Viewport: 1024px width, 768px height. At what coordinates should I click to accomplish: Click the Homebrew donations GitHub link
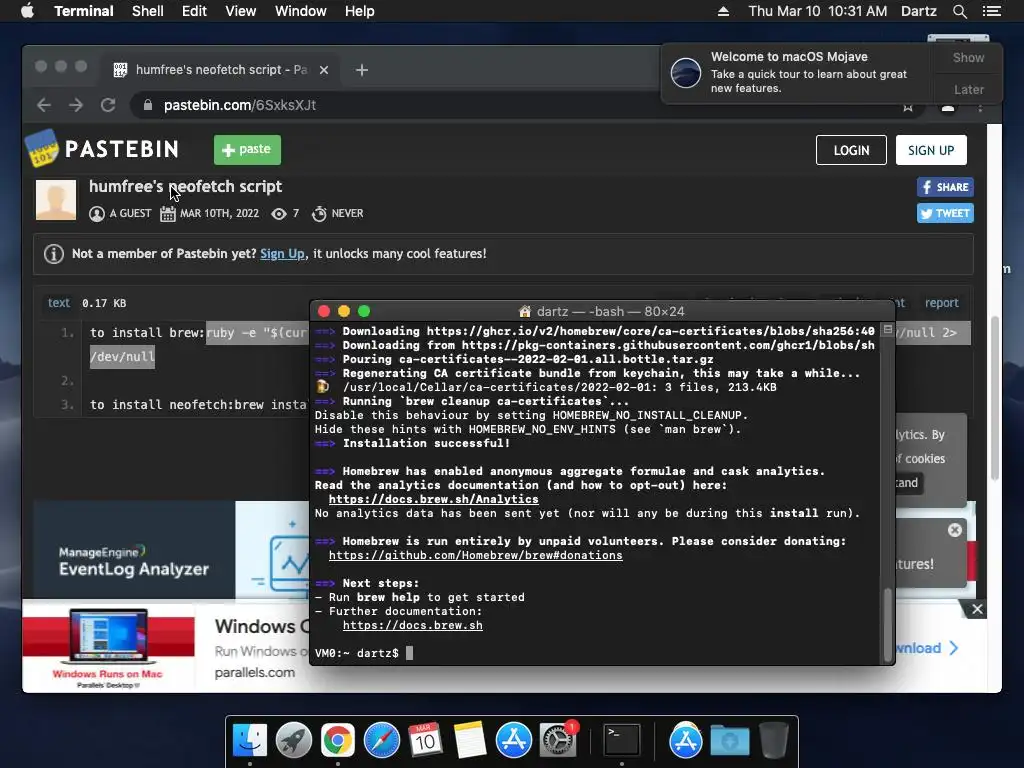coord(475,556)
